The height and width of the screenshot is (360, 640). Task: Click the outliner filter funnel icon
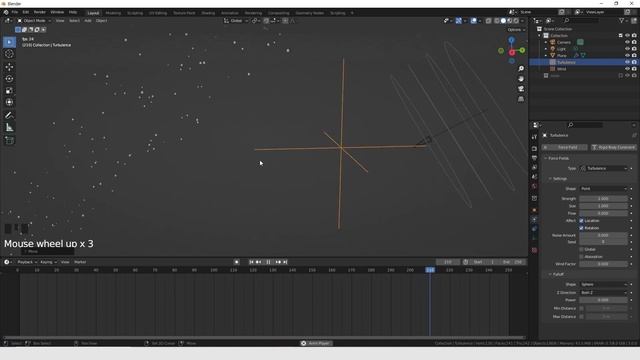(622, 20)
